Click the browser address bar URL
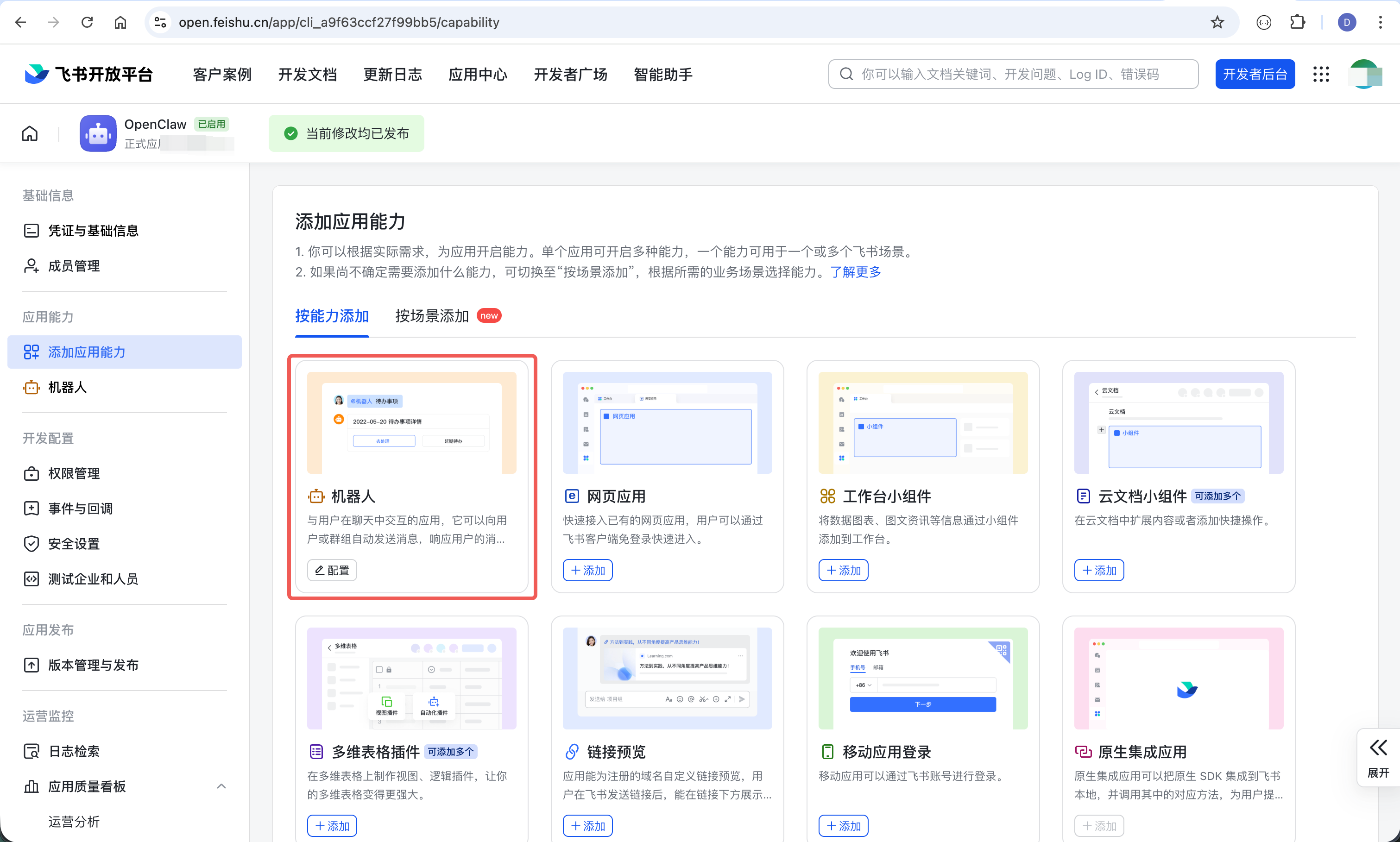The width and height of the screenshot is (1400, 842). point(339,22)
